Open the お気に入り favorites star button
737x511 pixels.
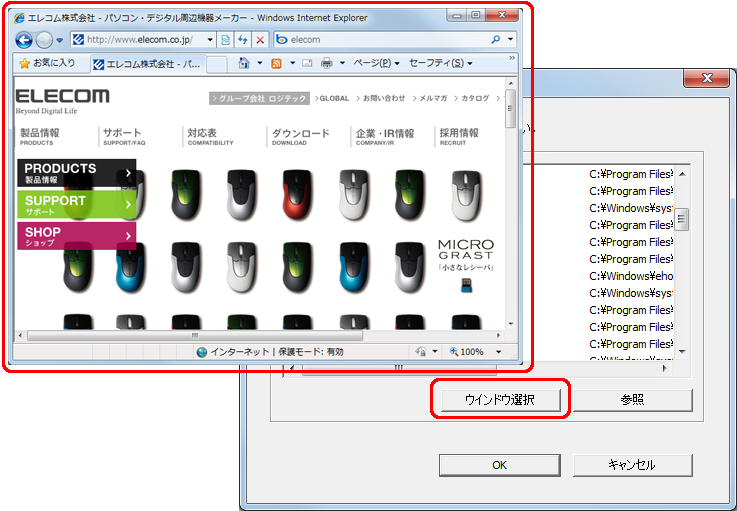[47, 63]
